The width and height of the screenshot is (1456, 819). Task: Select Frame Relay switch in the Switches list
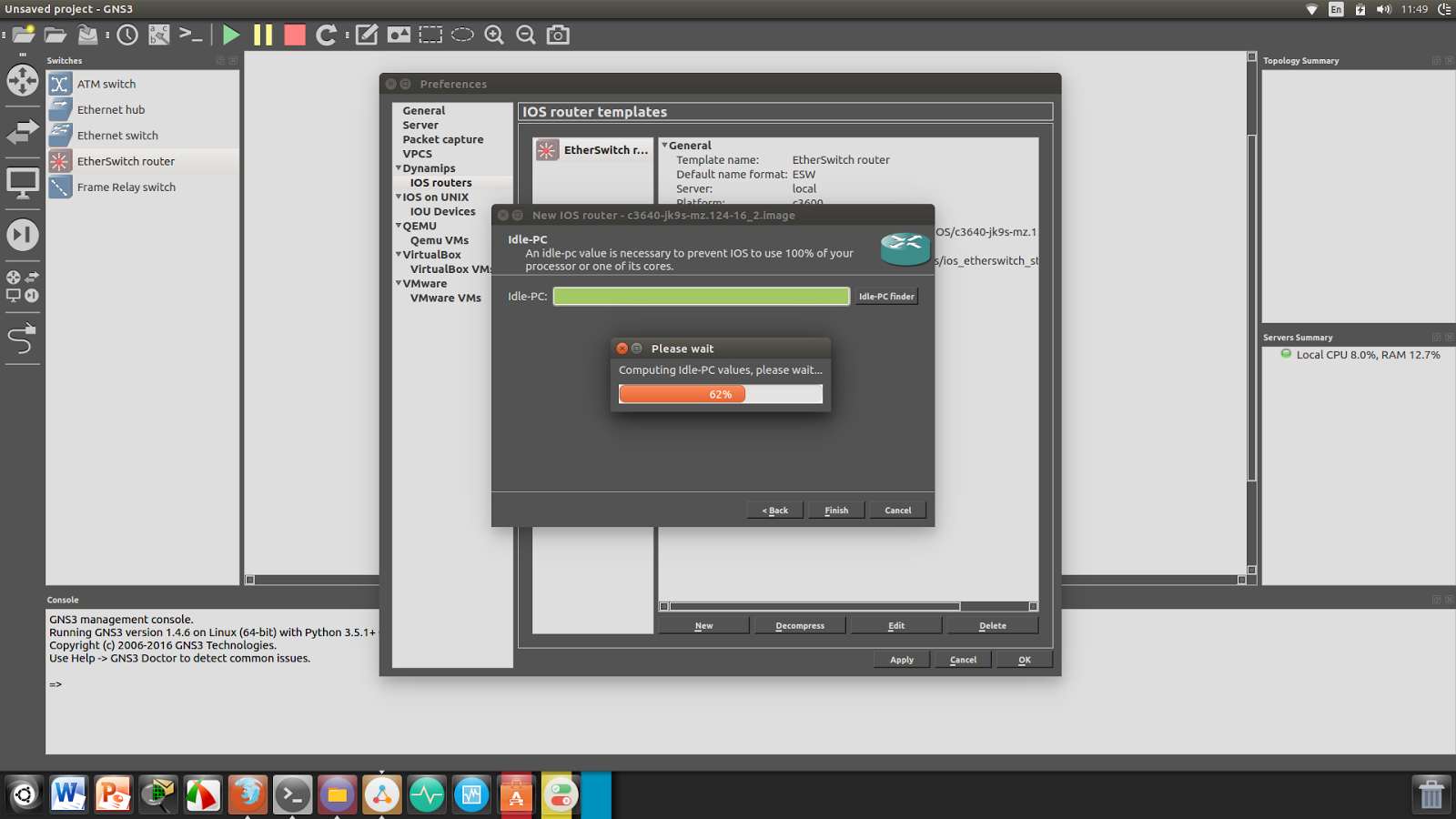[143, 187]
